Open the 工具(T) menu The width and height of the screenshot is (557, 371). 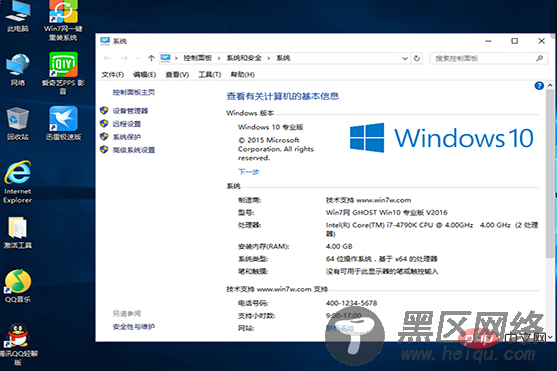[210, 74]
